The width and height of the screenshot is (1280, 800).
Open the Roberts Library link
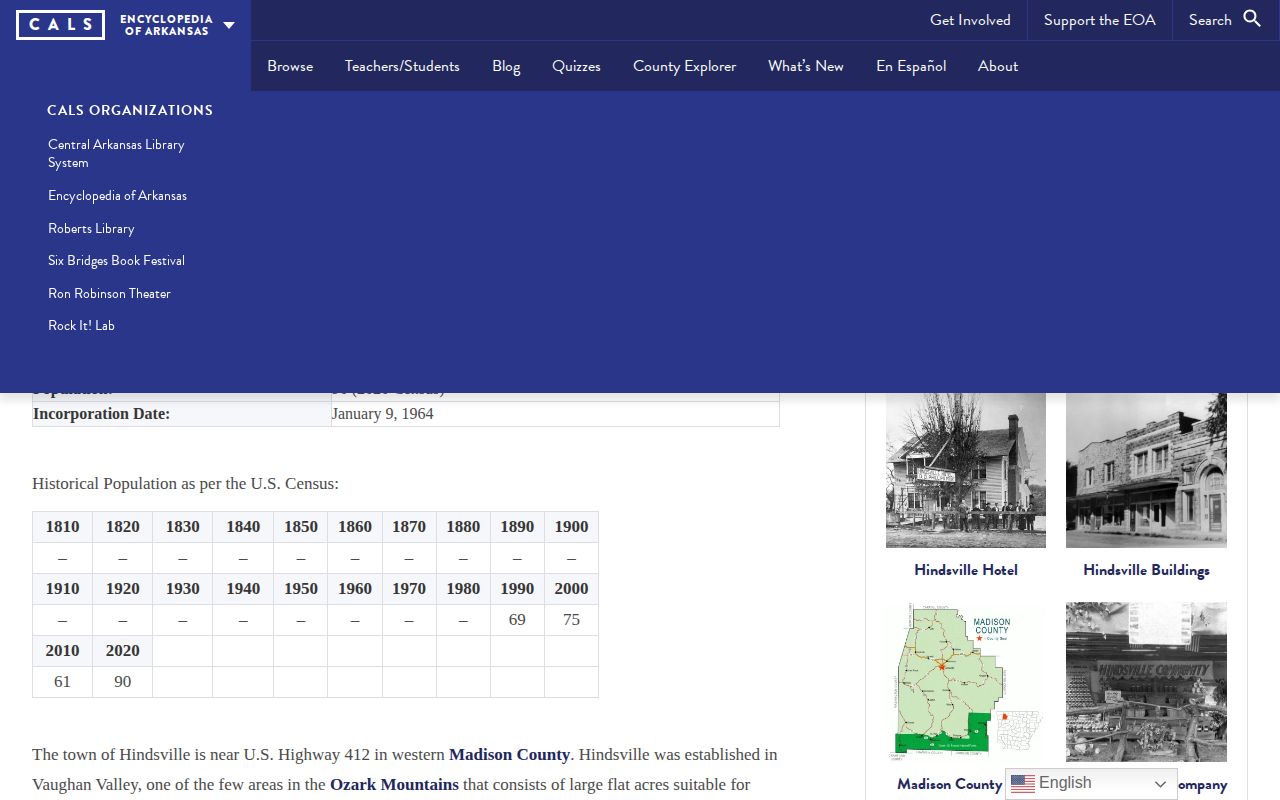tap(91, 228)
